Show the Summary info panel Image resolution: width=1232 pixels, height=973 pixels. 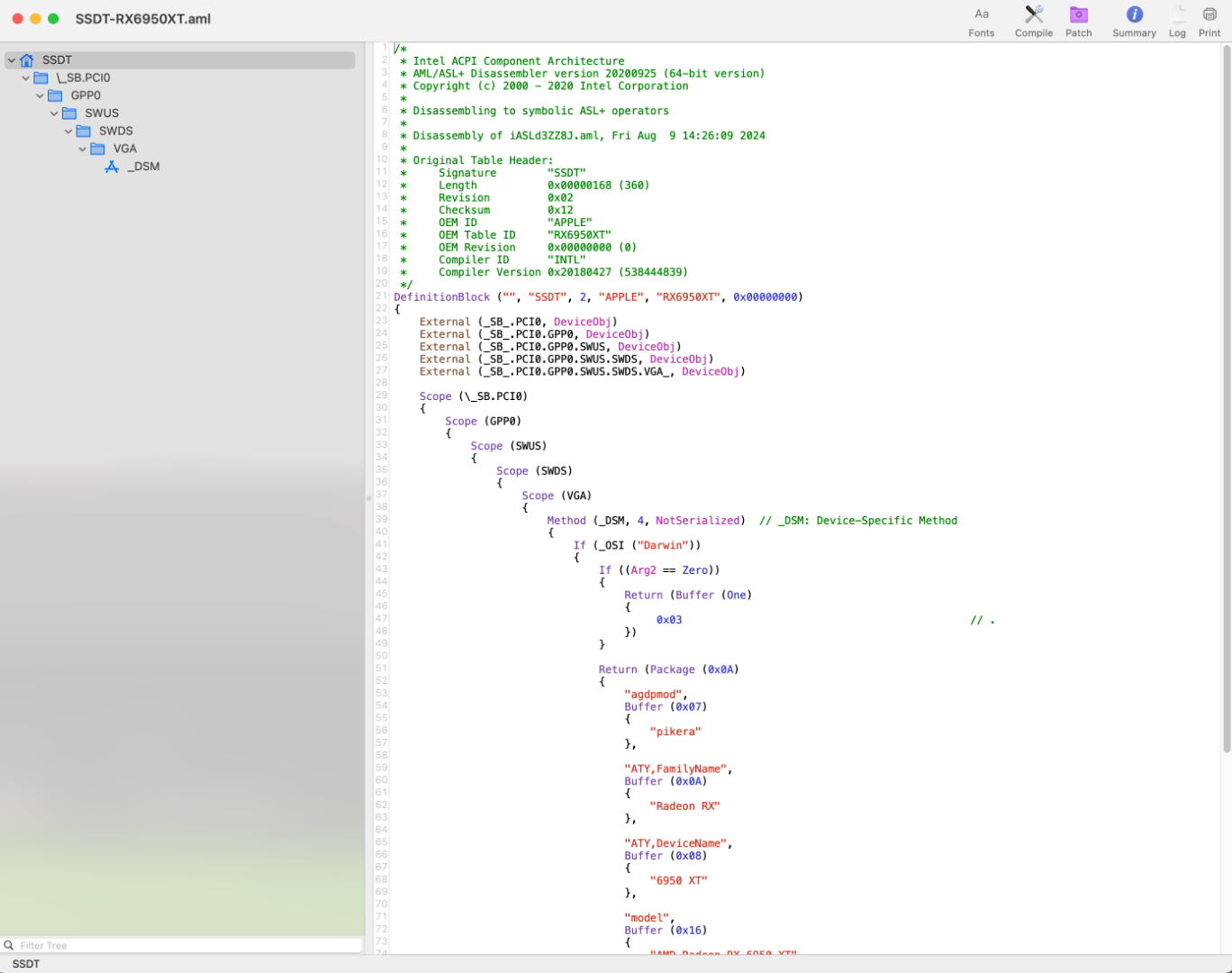(x=1134, y=14)
